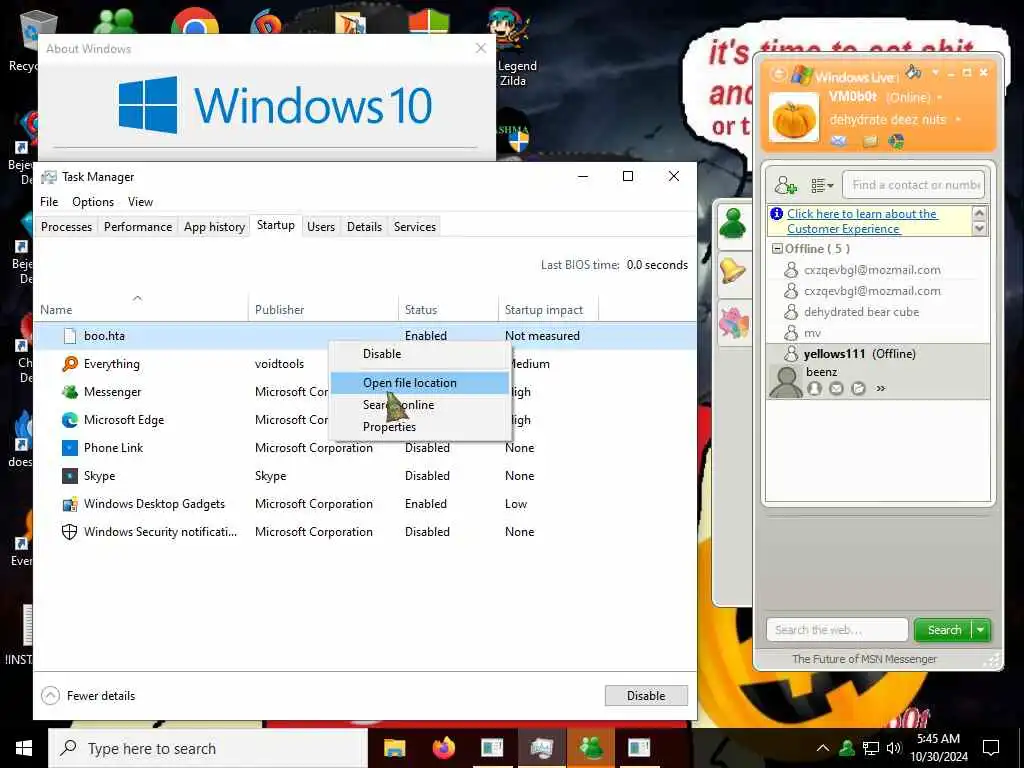Open the Messenger Search button dropdown arrow

(981, 630)
